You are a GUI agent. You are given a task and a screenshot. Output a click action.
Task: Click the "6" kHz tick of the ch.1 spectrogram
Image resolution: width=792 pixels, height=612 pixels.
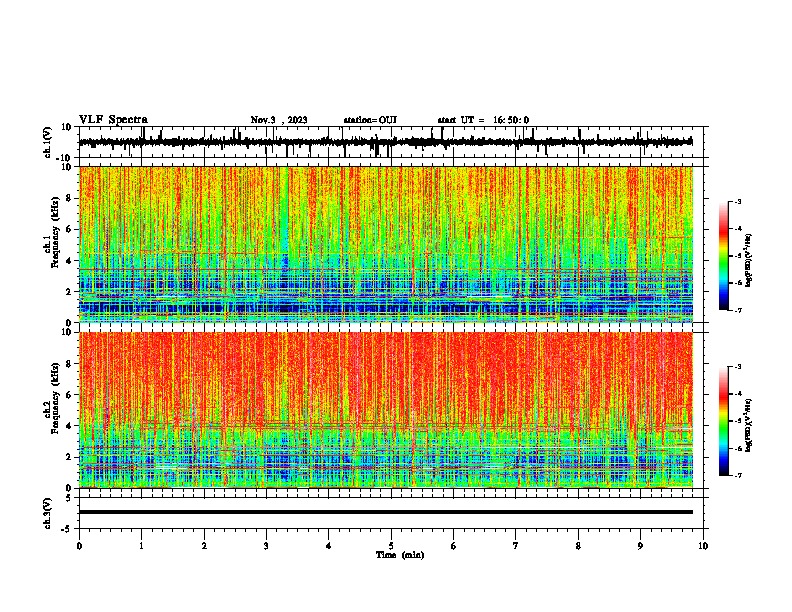(x=70, y=229)
